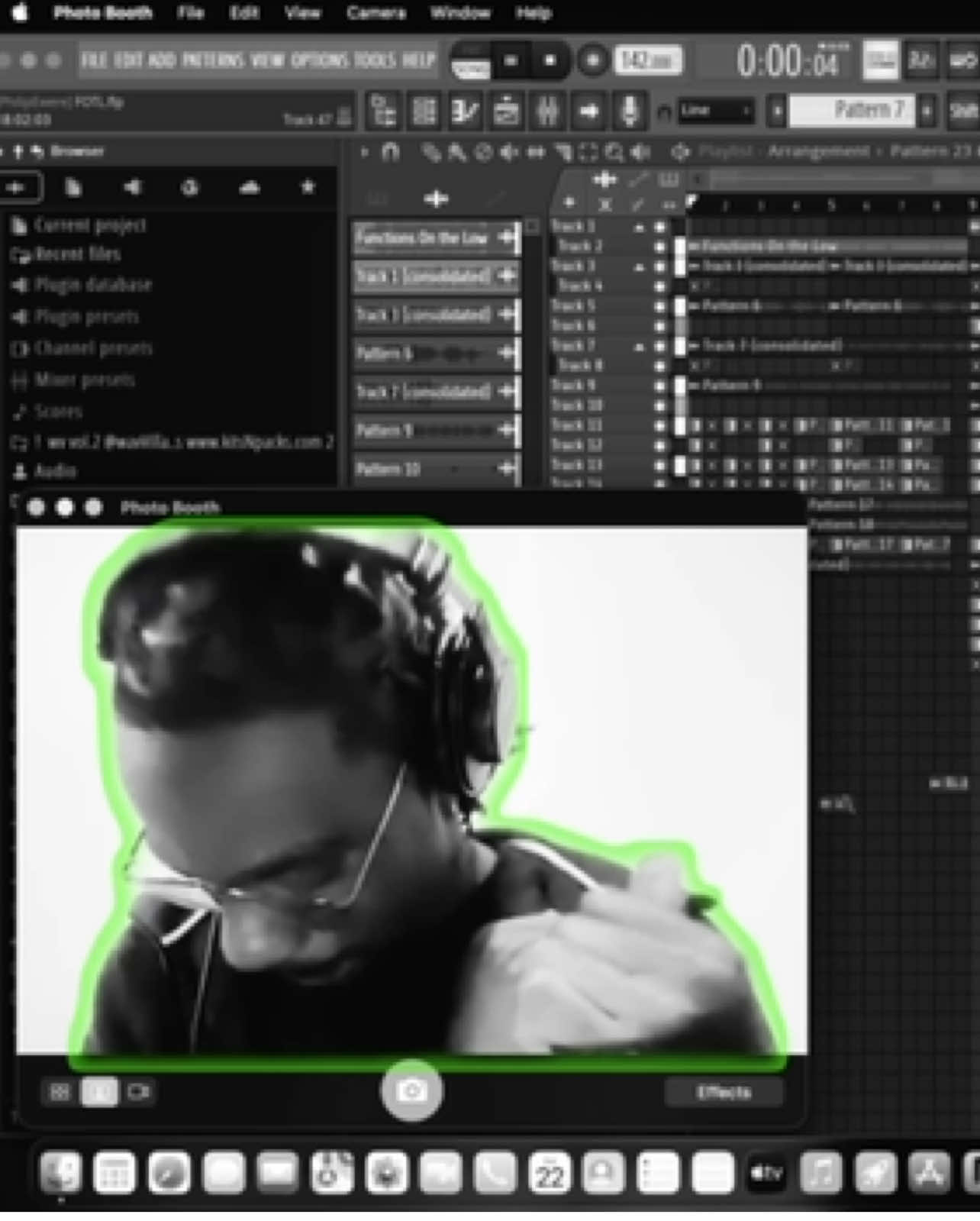Screen dimensions: 980x1221
Task: Open FL Studio's ADD menu
Action: (x=162, y=60)
